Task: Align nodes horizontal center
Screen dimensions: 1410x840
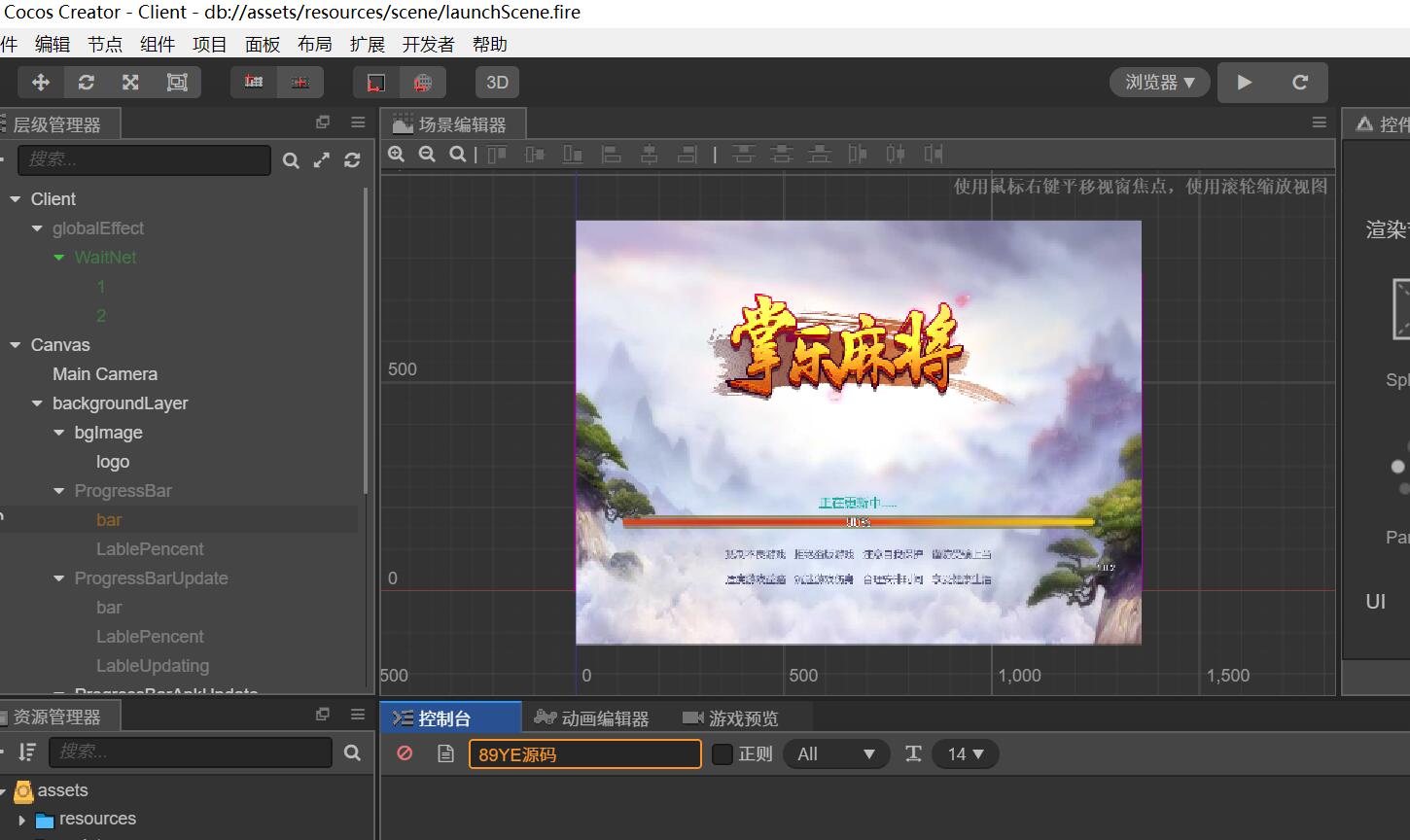Action: click(x=649, y=154)
